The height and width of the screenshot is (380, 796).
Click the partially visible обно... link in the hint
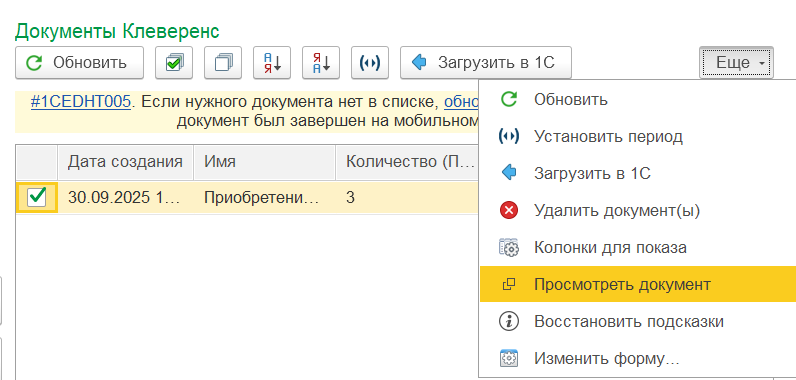coord(461,102)
